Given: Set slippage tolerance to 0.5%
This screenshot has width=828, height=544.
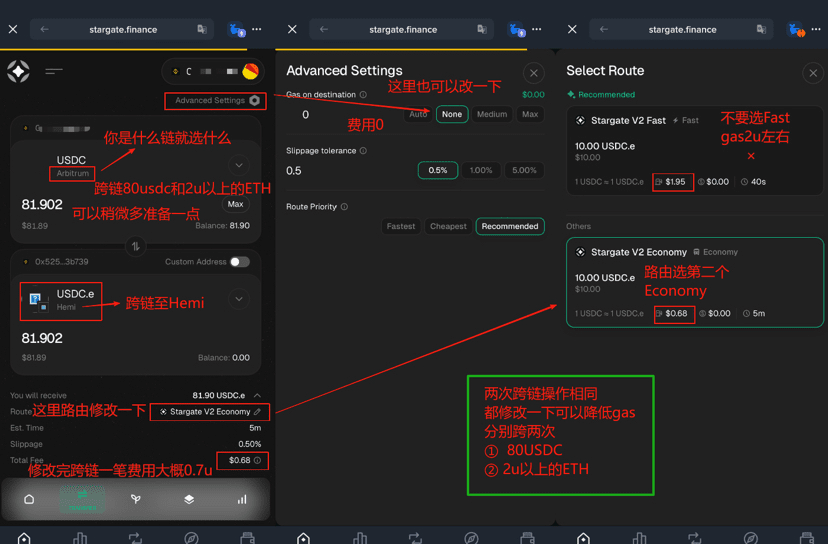Looking at the screenshot, I should (438, 170).
